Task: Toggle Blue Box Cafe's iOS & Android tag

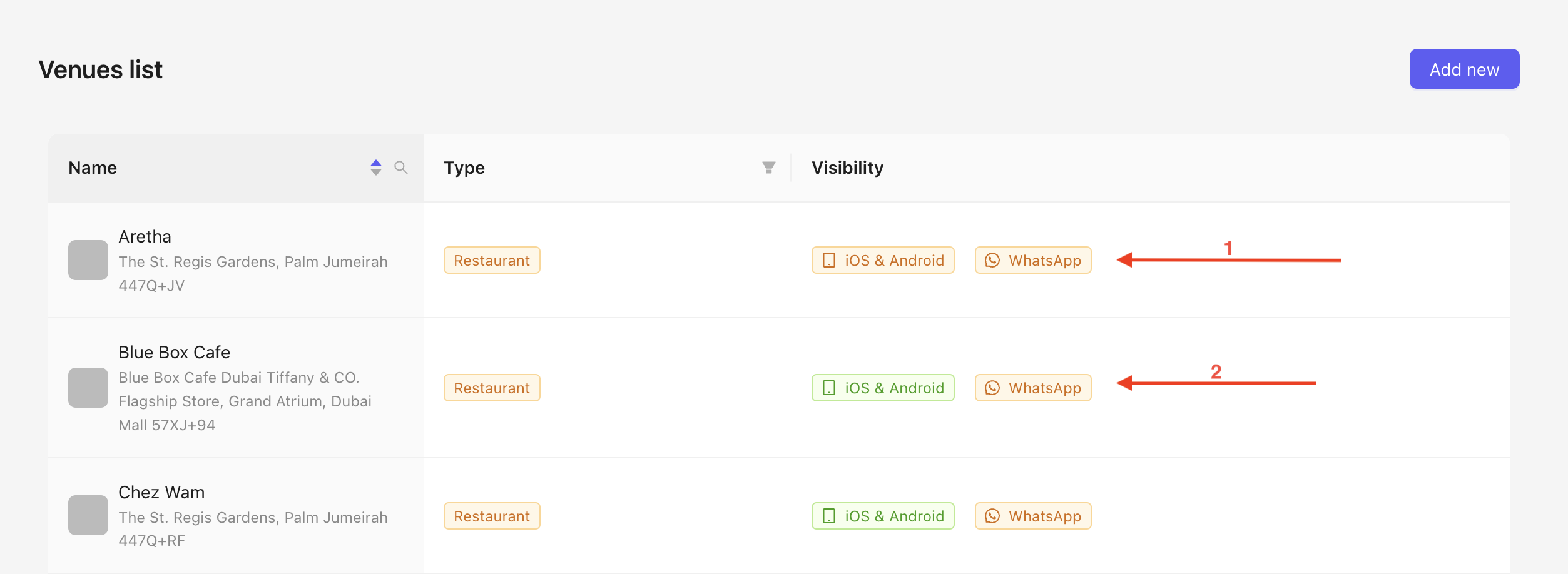Action: pos(882,388)
